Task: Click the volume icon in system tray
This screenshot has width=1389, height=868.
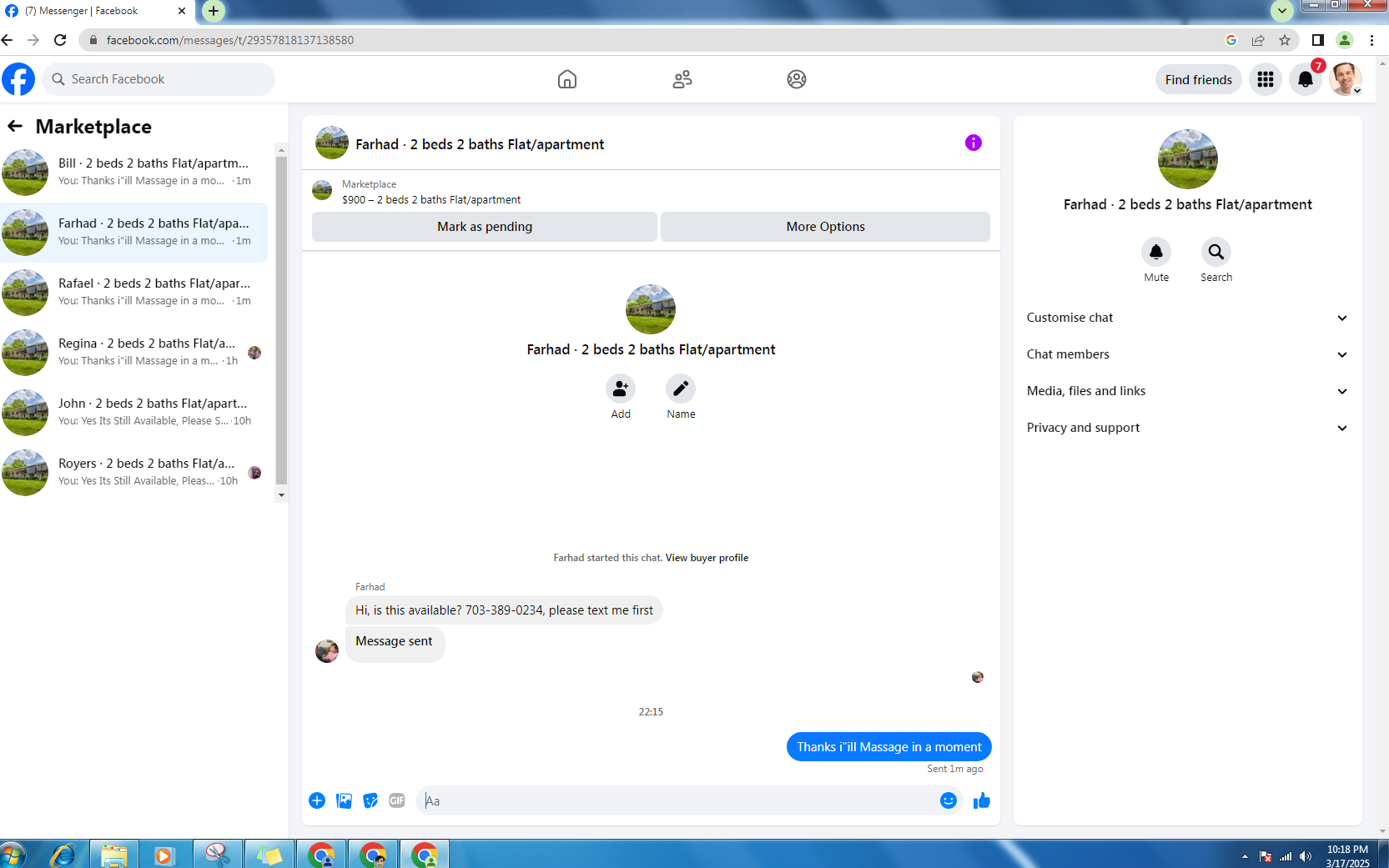Action: tap(1306, 856)
